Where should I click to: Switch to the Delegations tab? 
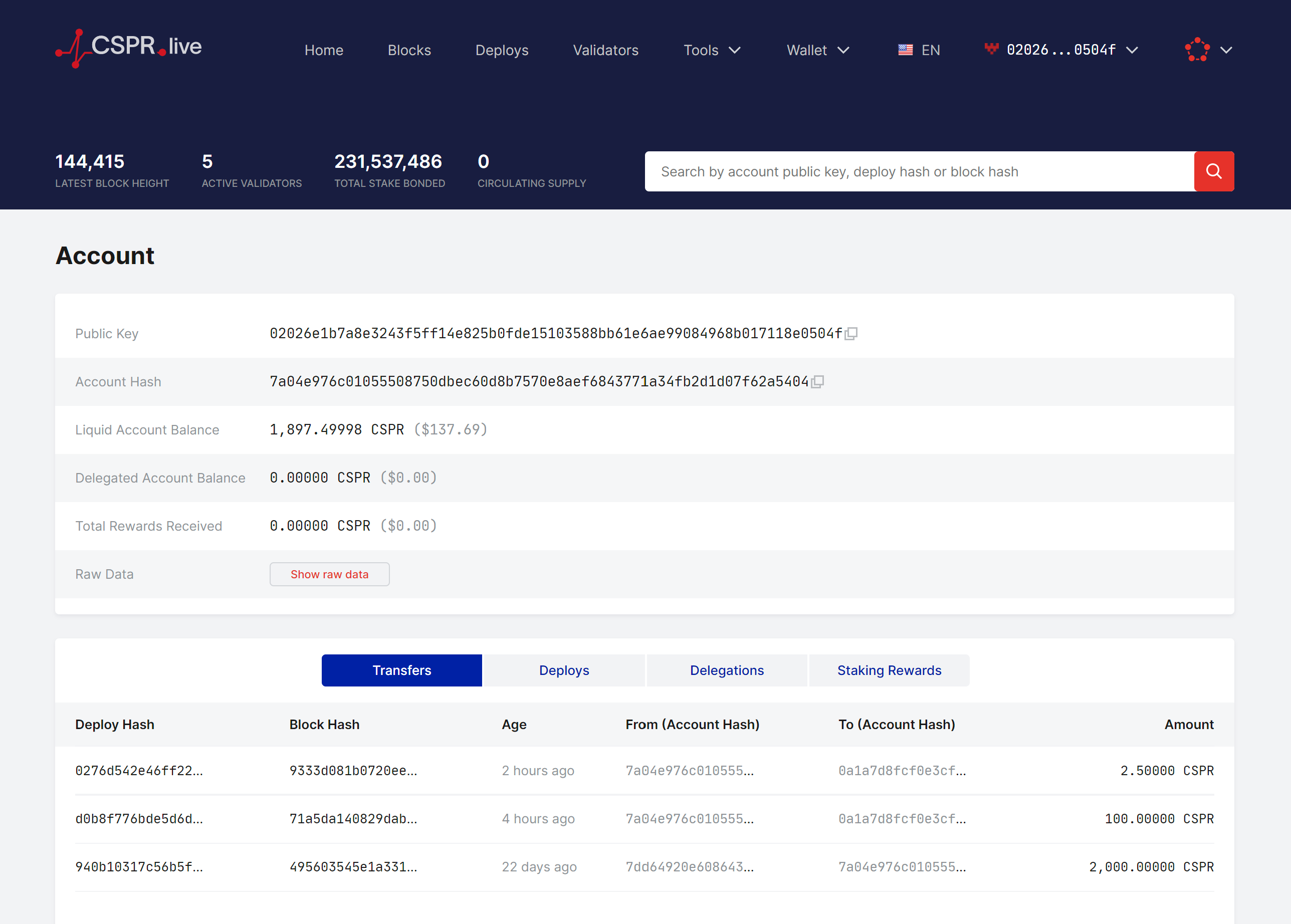click(727, 670)
